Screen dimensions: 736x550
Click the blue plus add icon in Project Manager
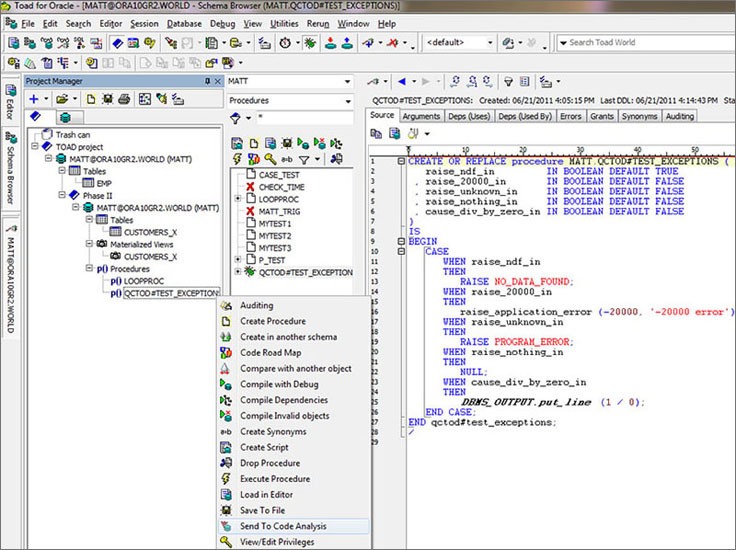tap(34, 99)
